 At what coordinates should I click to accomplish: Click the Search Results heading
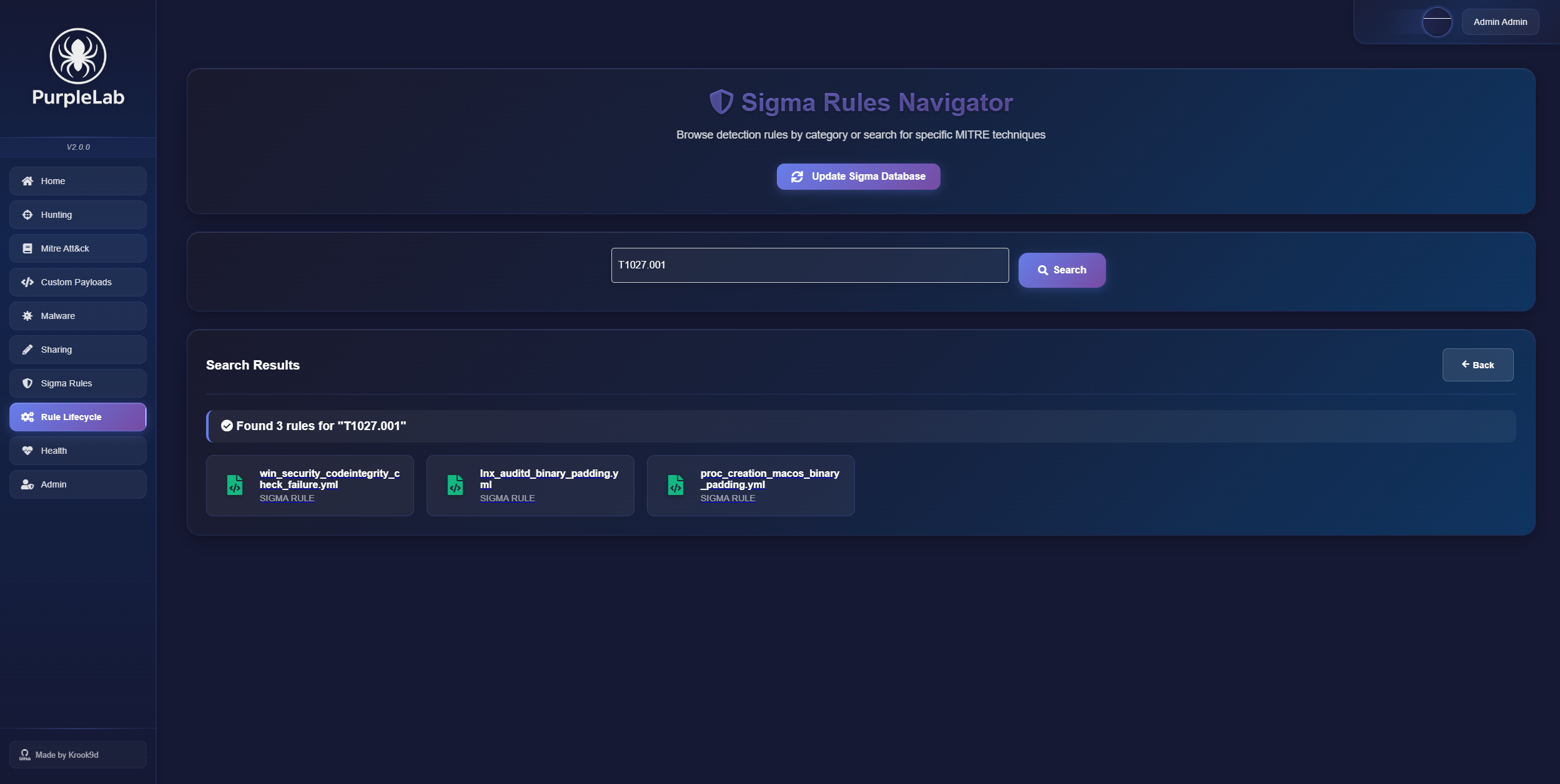point(253,365)
